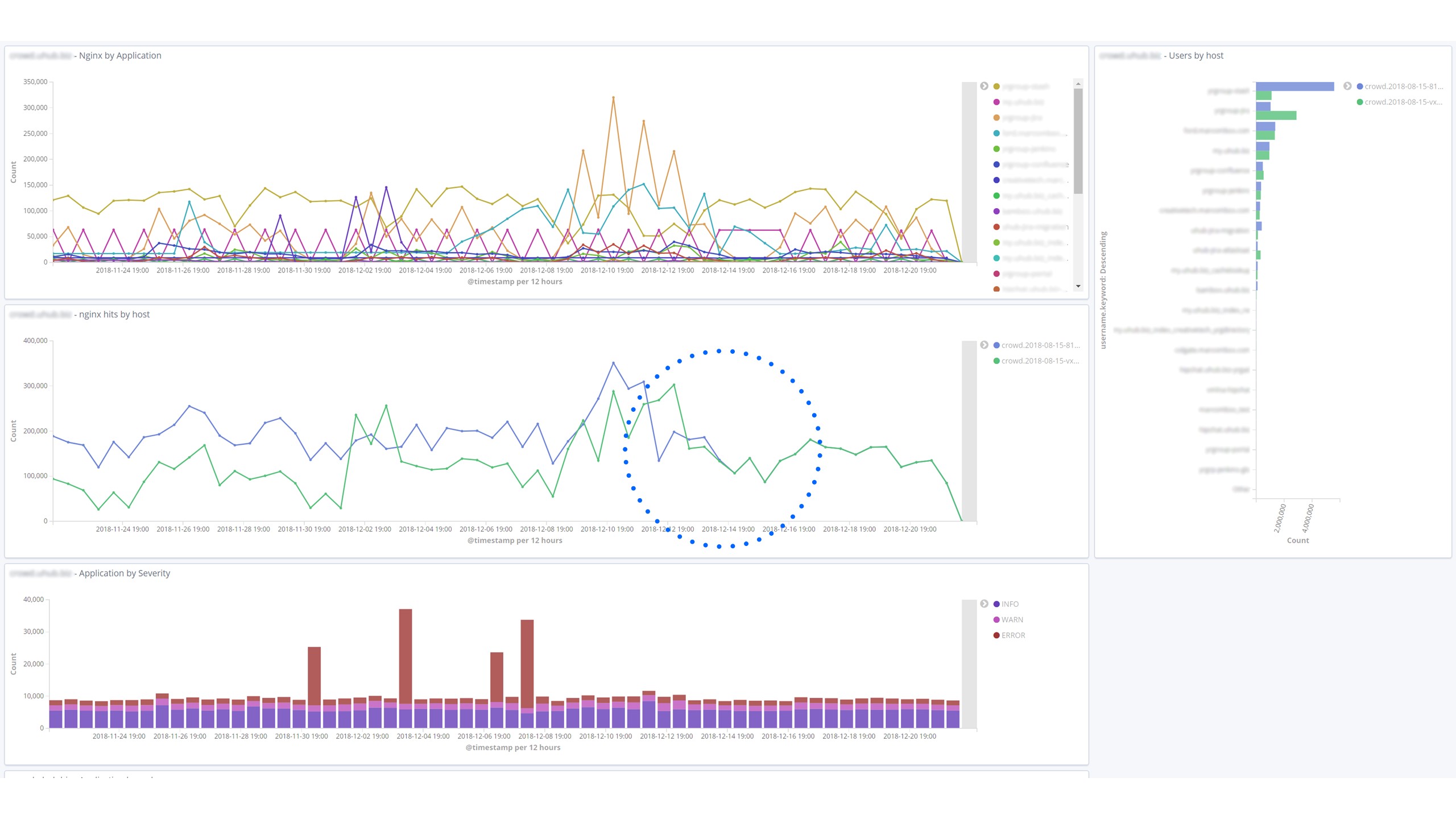1456x819 pixels.
Task: Click the tallest ERROR bar near 2018-12-04
Action: tap(406, 656)
